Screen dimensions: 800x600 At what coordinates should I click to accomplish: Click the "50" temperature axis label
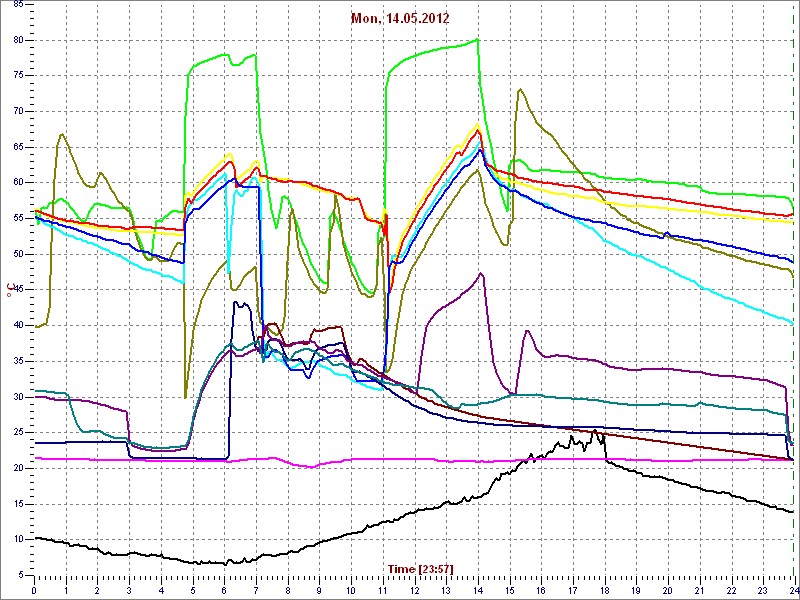point(17,254)
